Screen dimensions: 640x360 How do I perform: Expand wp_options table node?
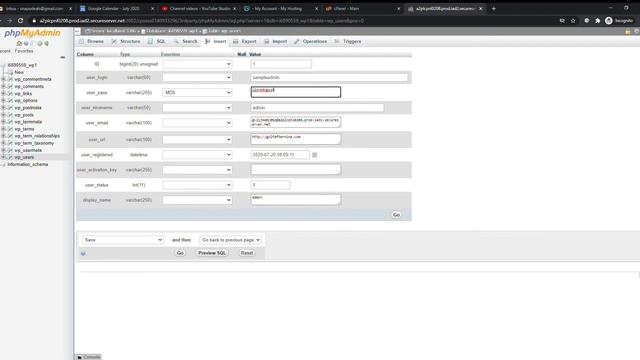(x=3, y=100)
